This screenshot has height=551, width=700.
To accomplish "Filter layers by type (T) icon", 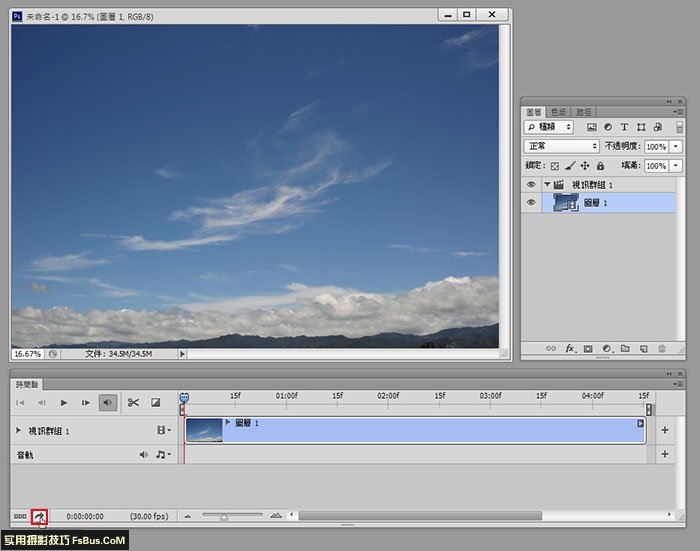I will tap(625, 128).
